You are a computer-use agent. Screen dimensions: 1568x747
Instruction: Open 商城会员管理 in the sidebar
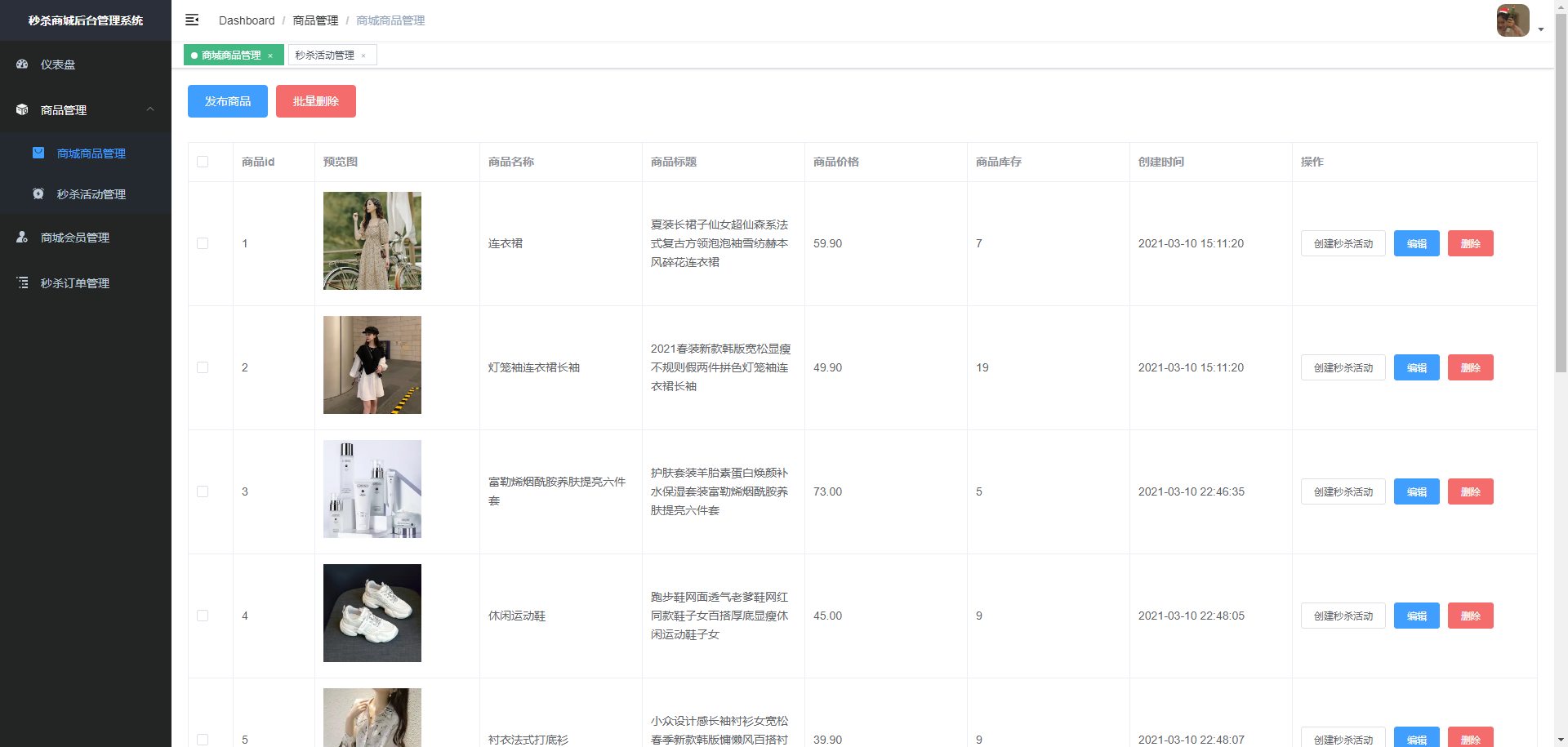click(x=86, y=237)
